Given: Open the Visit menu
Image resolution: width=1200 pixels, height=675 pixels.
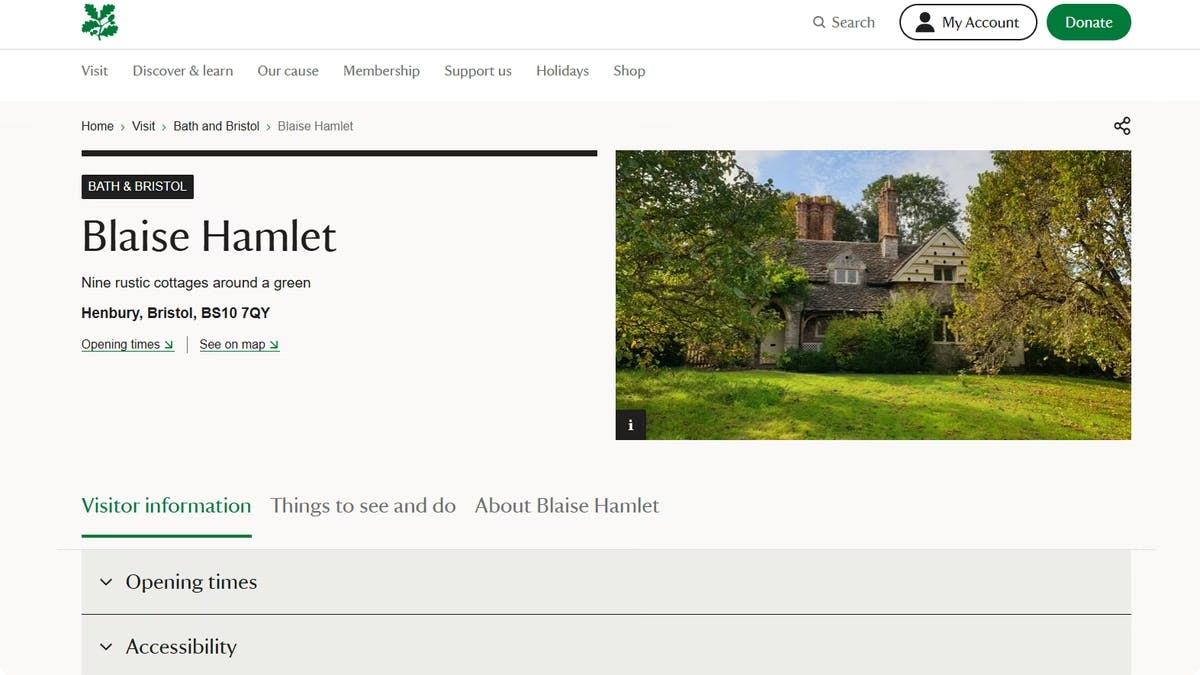Looking at the screenshot, I should (x=95, y=71).
